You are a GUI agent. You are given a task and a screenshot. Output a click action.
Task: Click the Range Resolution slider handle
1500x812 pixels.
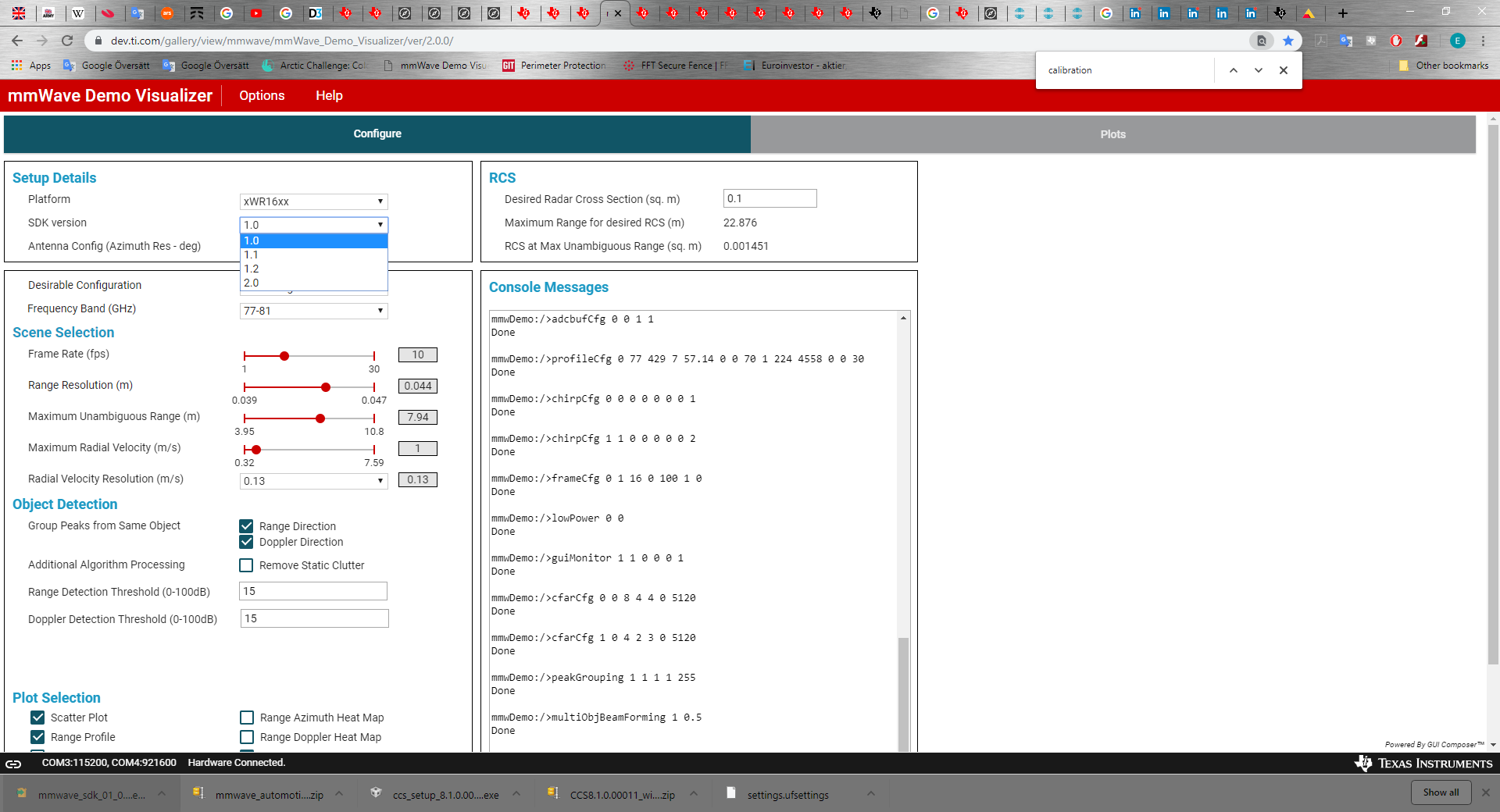click(326, 387)
